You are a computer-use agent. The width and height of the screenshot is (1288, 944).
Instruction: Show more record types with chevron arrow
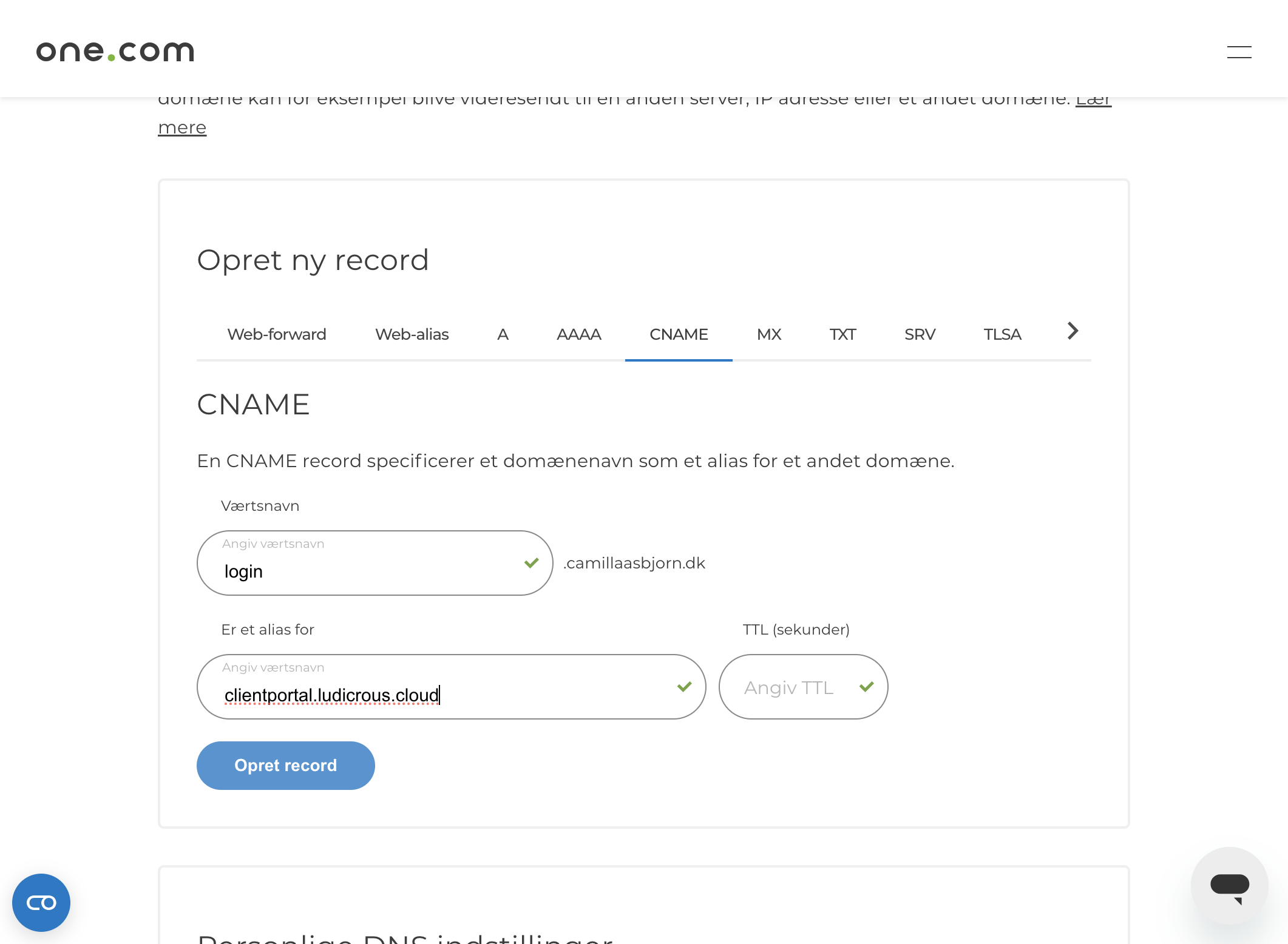pos(1073,331)
